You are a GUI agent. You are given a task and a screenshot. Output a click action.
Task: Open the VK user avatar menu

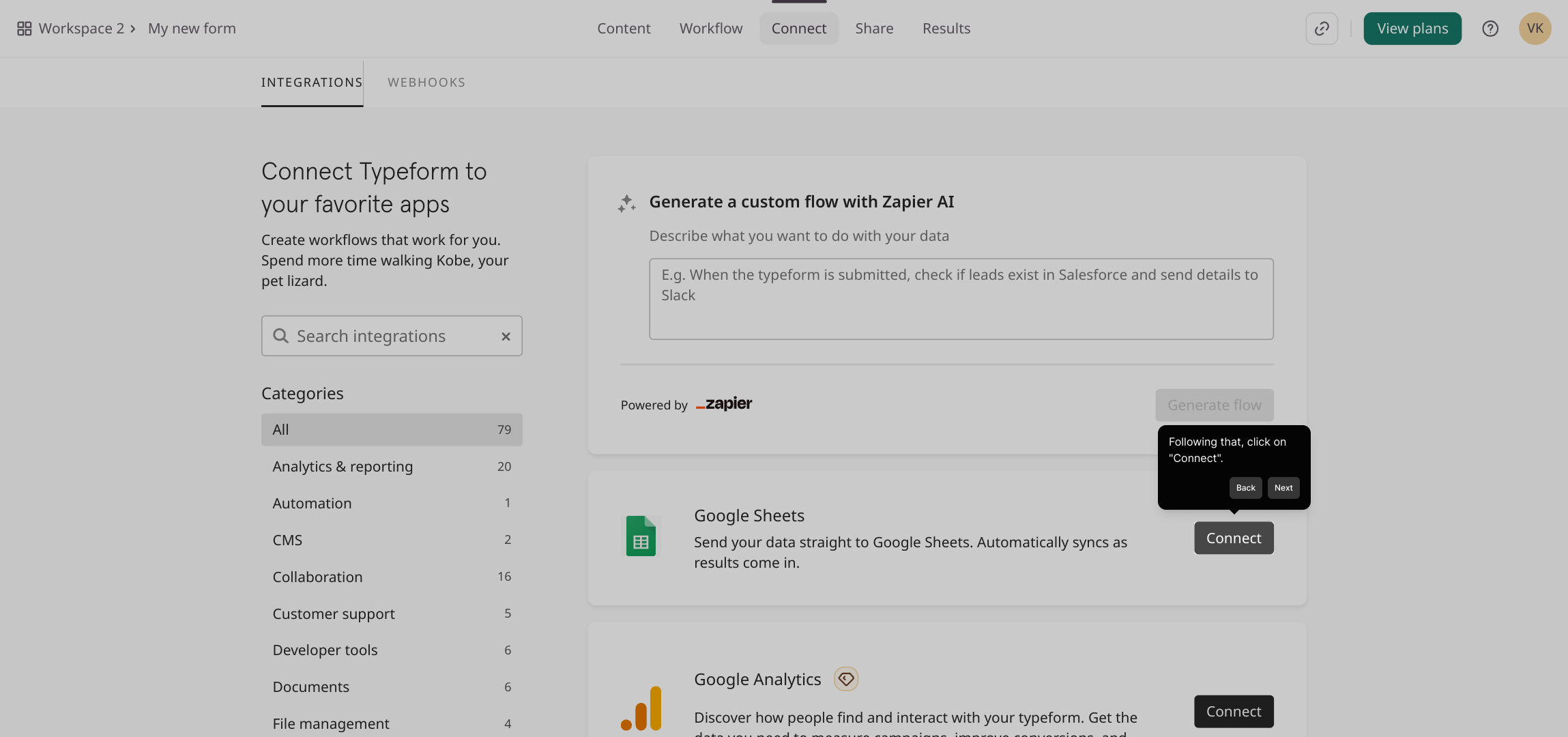pyautogui.click(x=1535, y=29)
